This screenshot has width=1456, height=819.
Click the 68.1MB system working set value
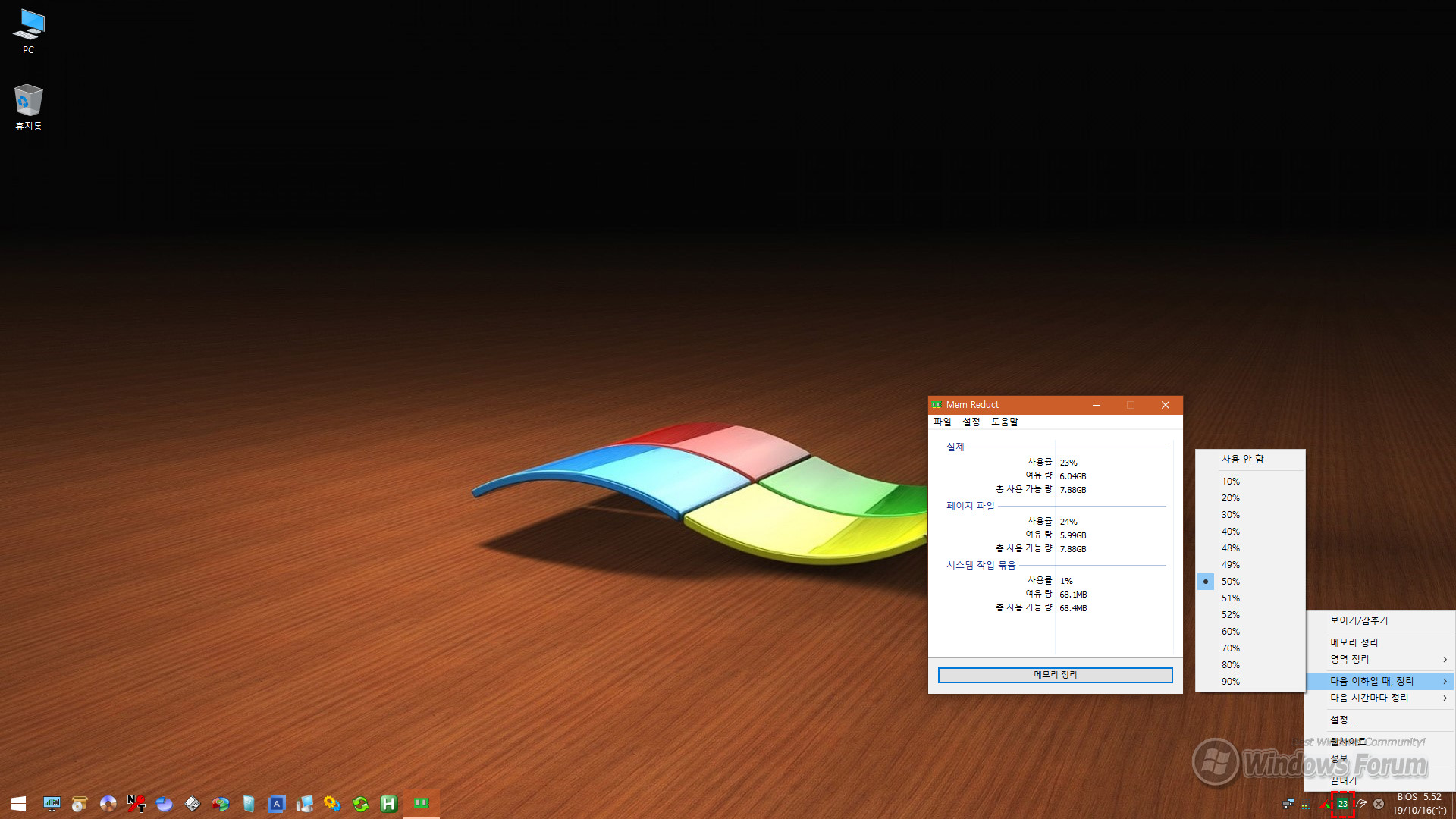(x=1073, y=595)
